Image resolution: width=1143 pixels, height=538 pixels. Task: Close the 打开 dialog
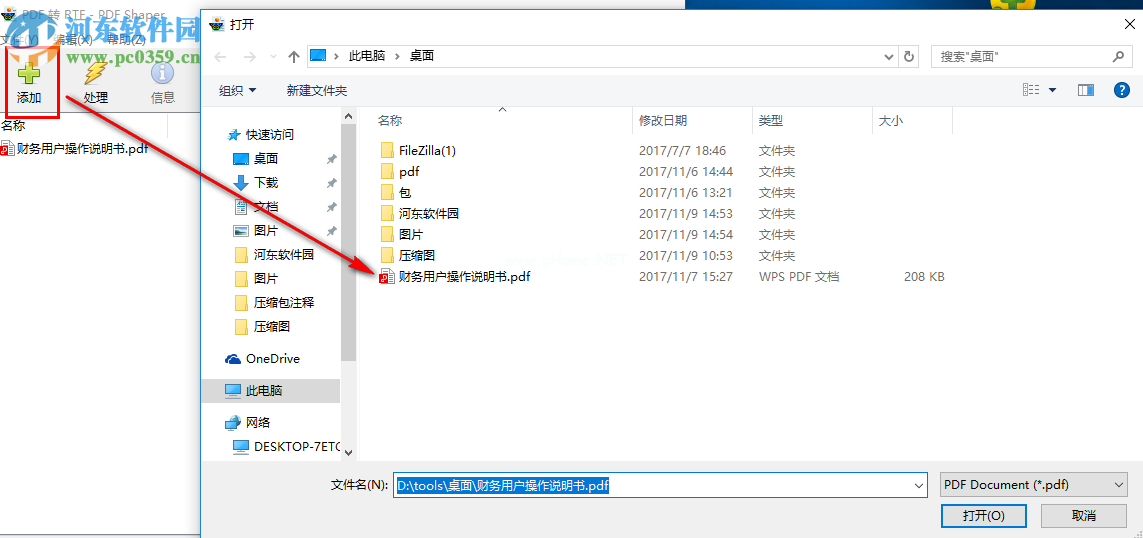click(x=1129, y=23)
